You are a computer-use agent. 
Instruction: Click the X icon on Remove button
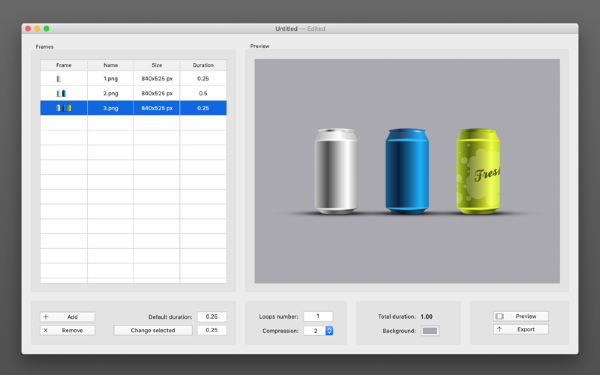[46, 330]
